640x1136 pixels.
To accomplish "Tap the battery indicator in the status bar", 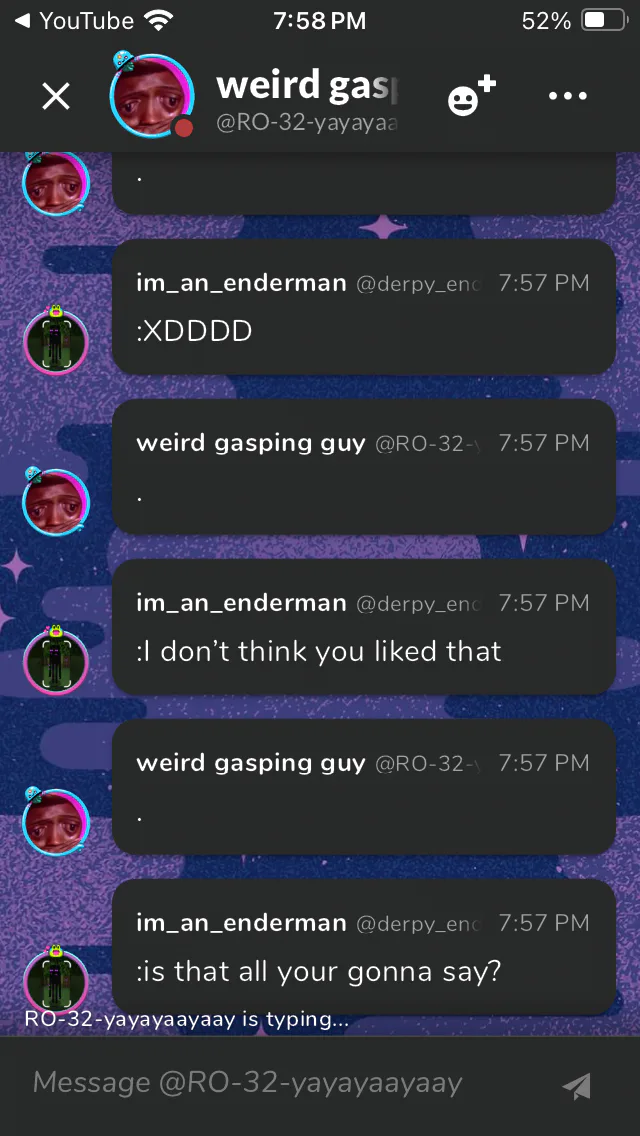I will coord(604,20).
